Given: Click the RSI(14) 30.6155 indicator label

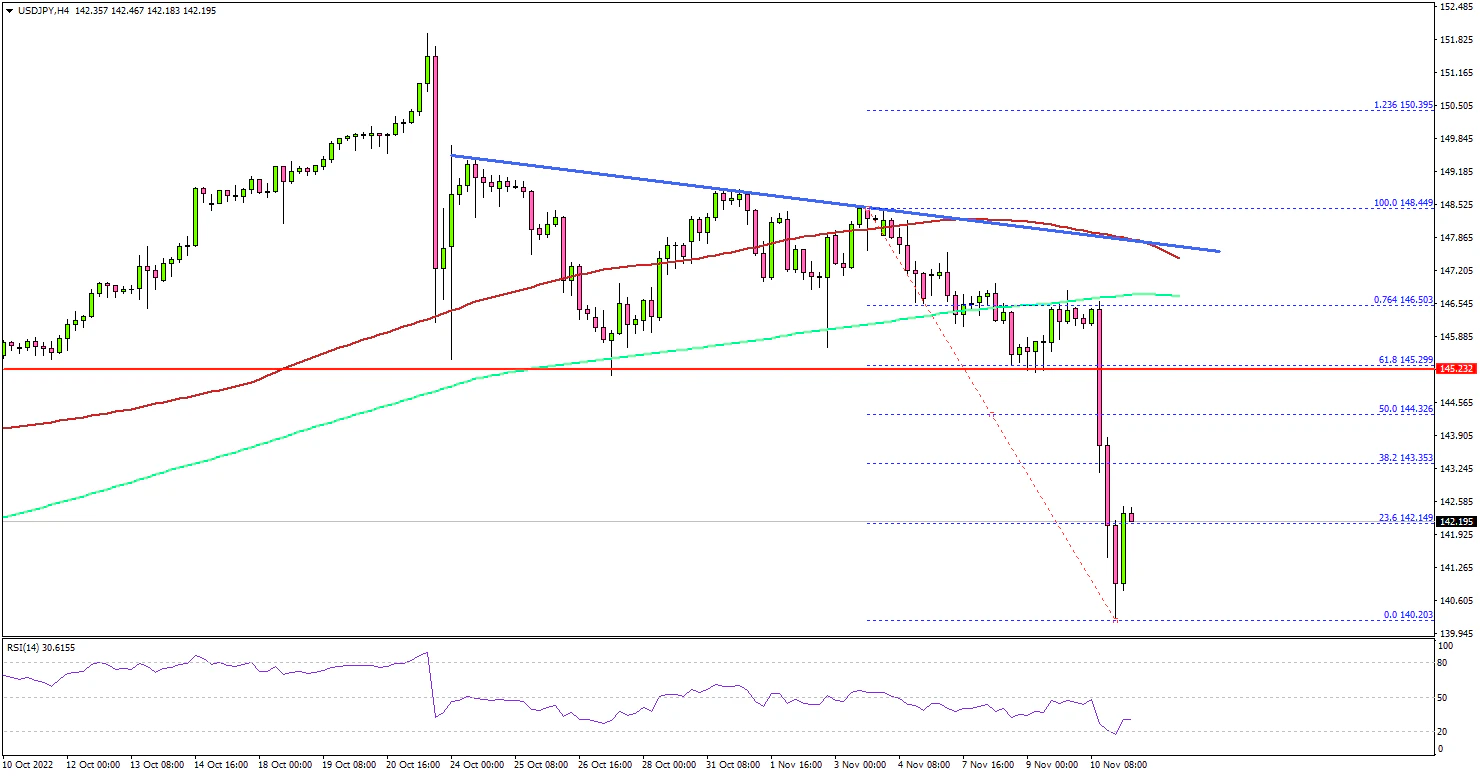Looking at the screenshot, I should tap(40, 647).
